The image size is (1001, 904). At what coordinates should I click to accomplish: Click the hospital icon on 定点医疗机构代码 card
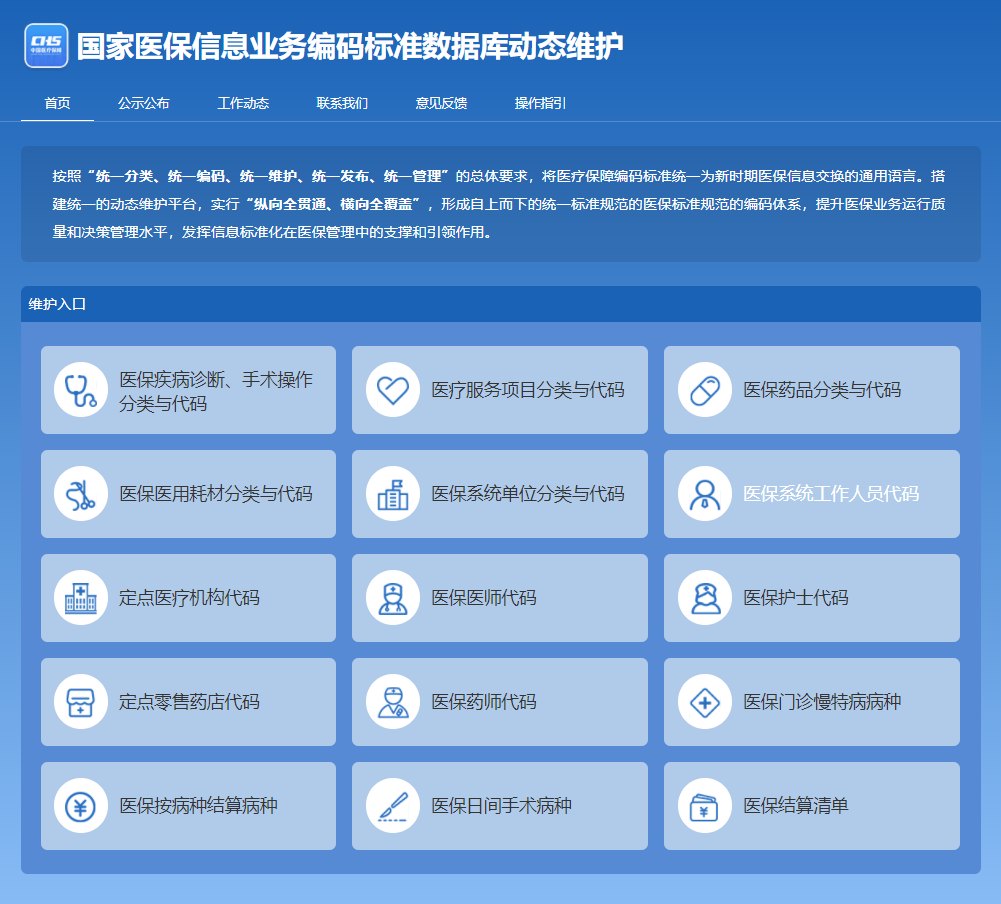click(81, 598)
